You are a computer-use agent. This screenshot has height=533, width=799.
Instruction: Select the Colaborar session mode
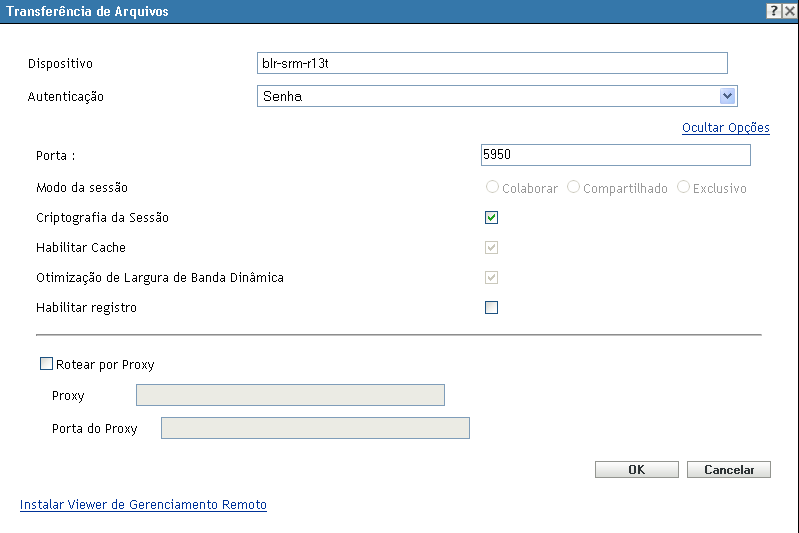[492, 188]
